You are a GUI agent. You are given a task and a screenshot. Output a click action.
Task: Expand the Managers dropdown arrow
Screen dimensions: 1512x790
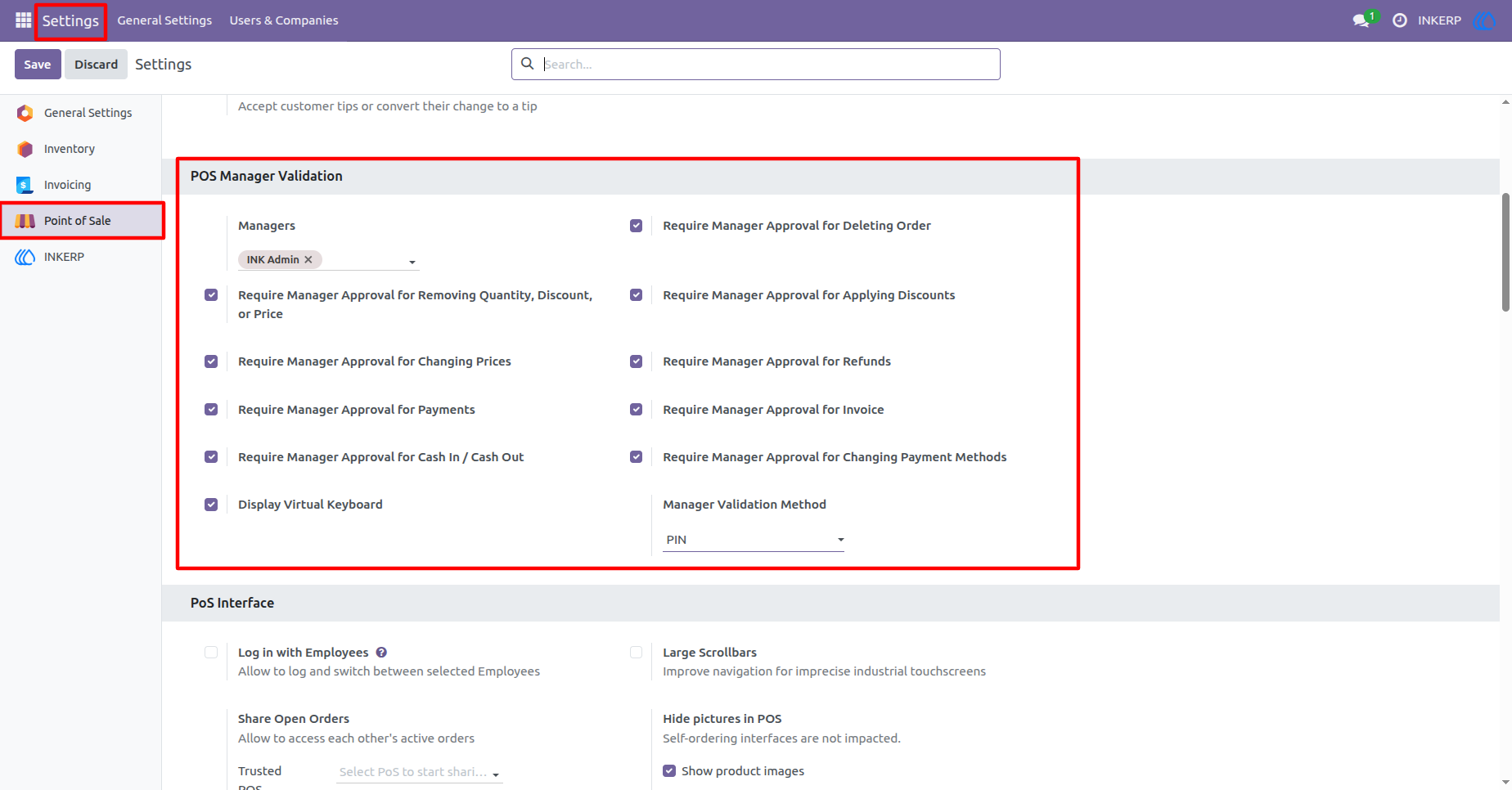pyautogui.click(x=412, y=262)
